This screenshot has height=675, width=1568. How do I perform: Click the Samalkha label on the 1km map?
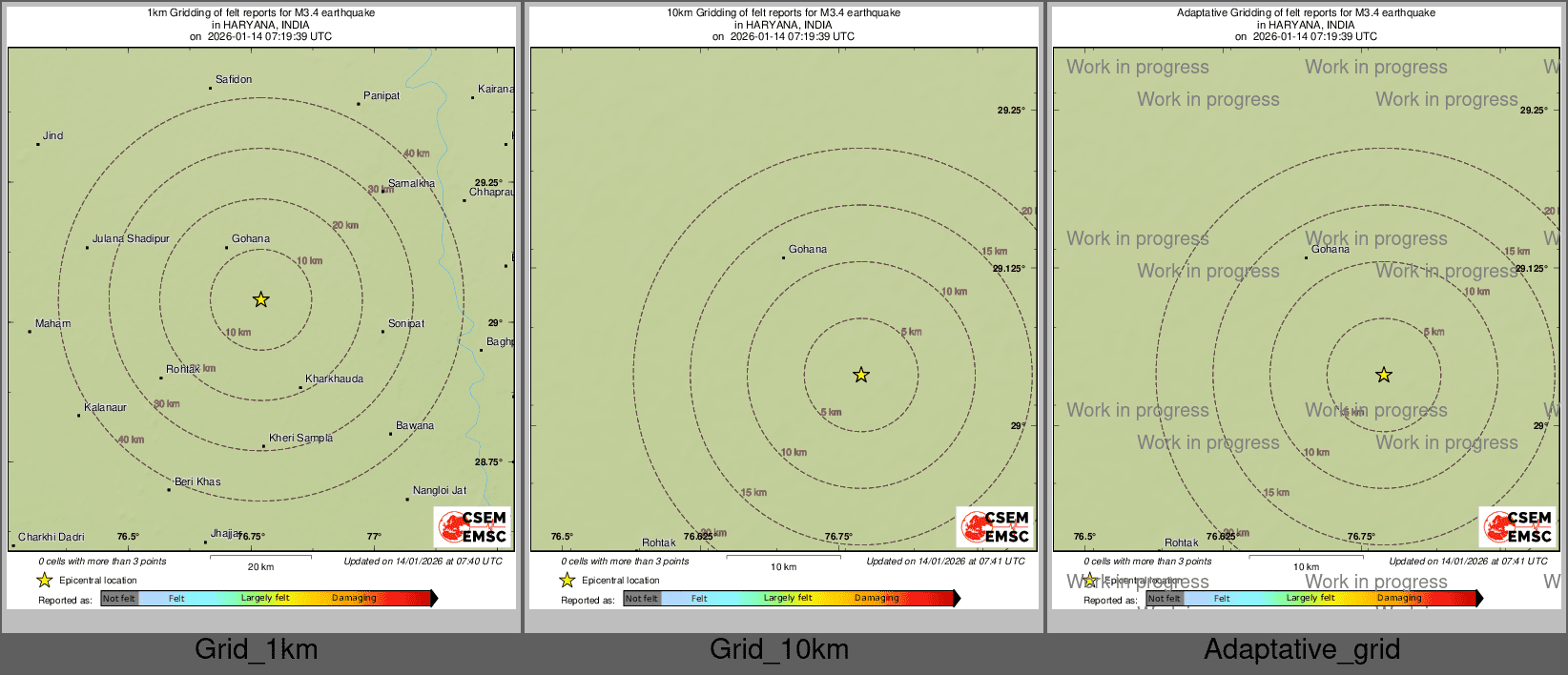[411, 183]
